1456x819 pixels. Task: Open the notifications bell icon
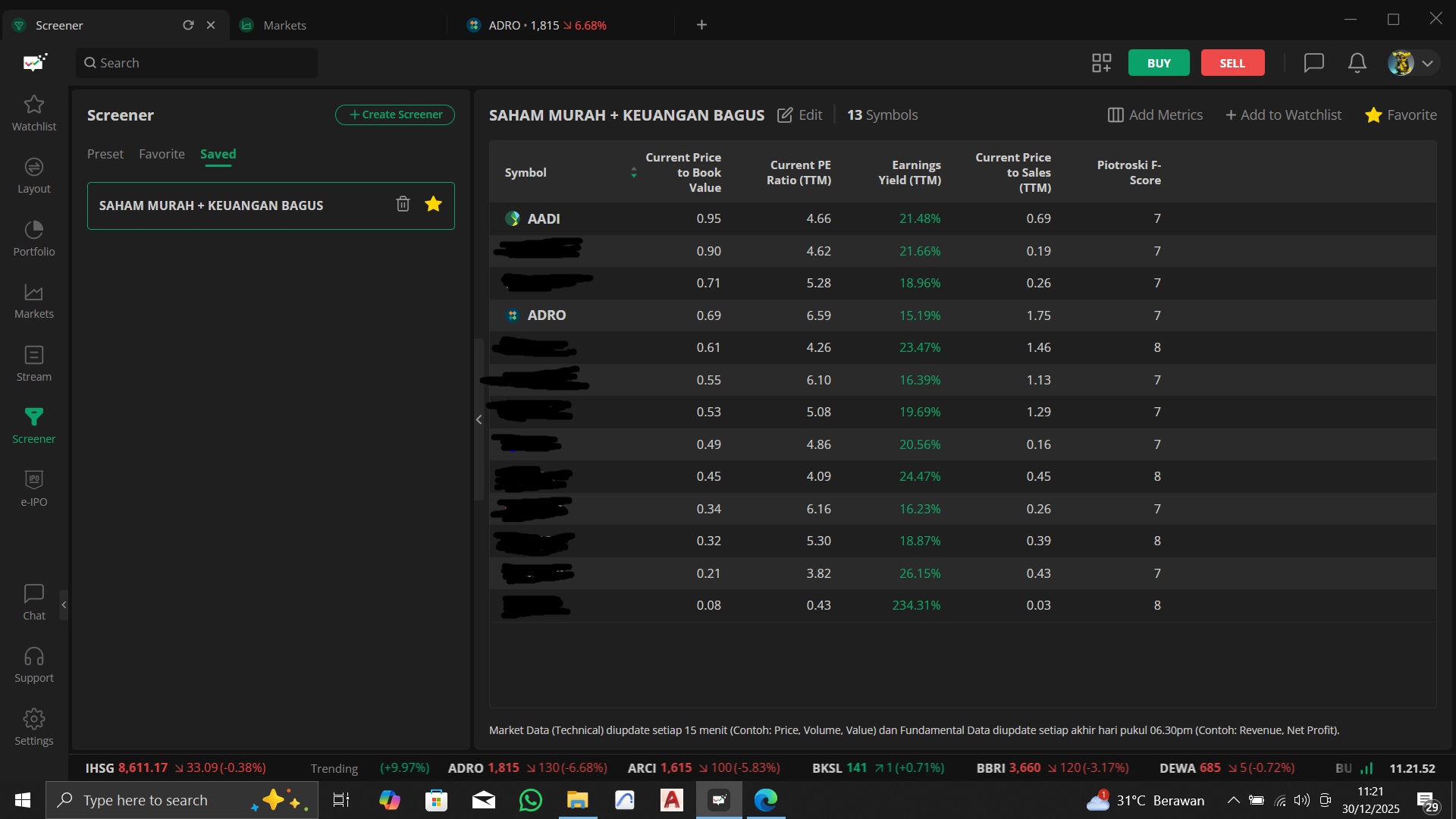tap(1357, 63)
